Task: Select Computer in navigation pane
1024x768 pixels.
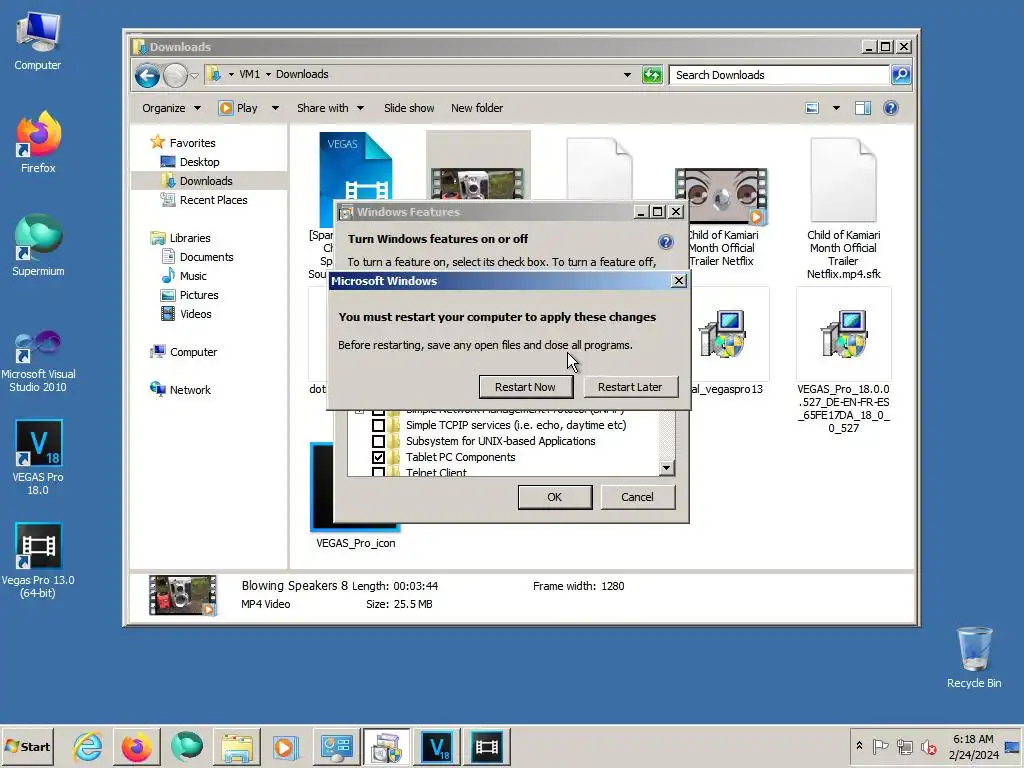Action: click(x=193, y=351)
